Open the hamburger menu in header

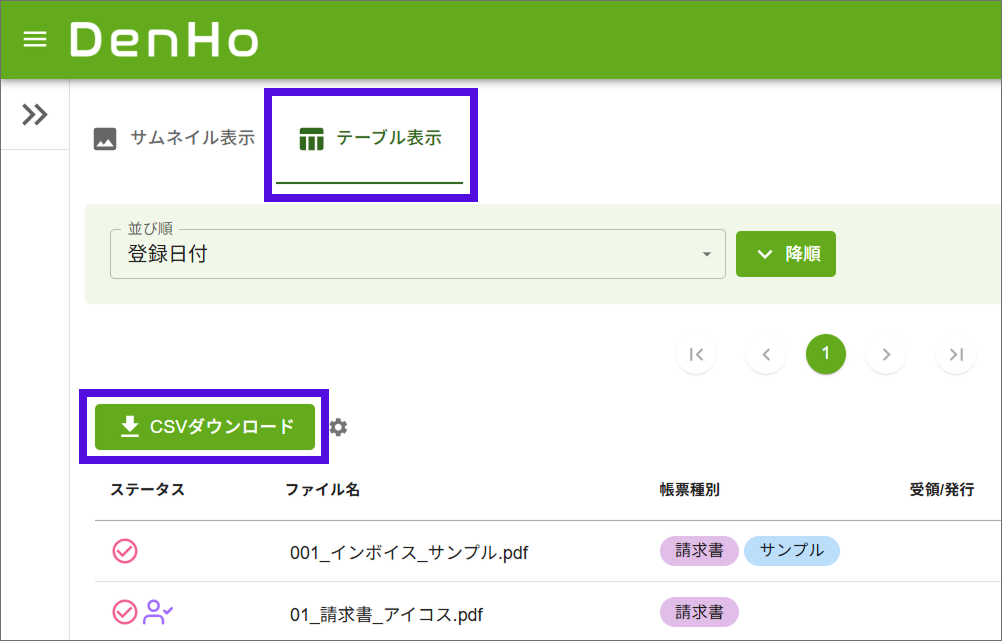tap(35, 40)
